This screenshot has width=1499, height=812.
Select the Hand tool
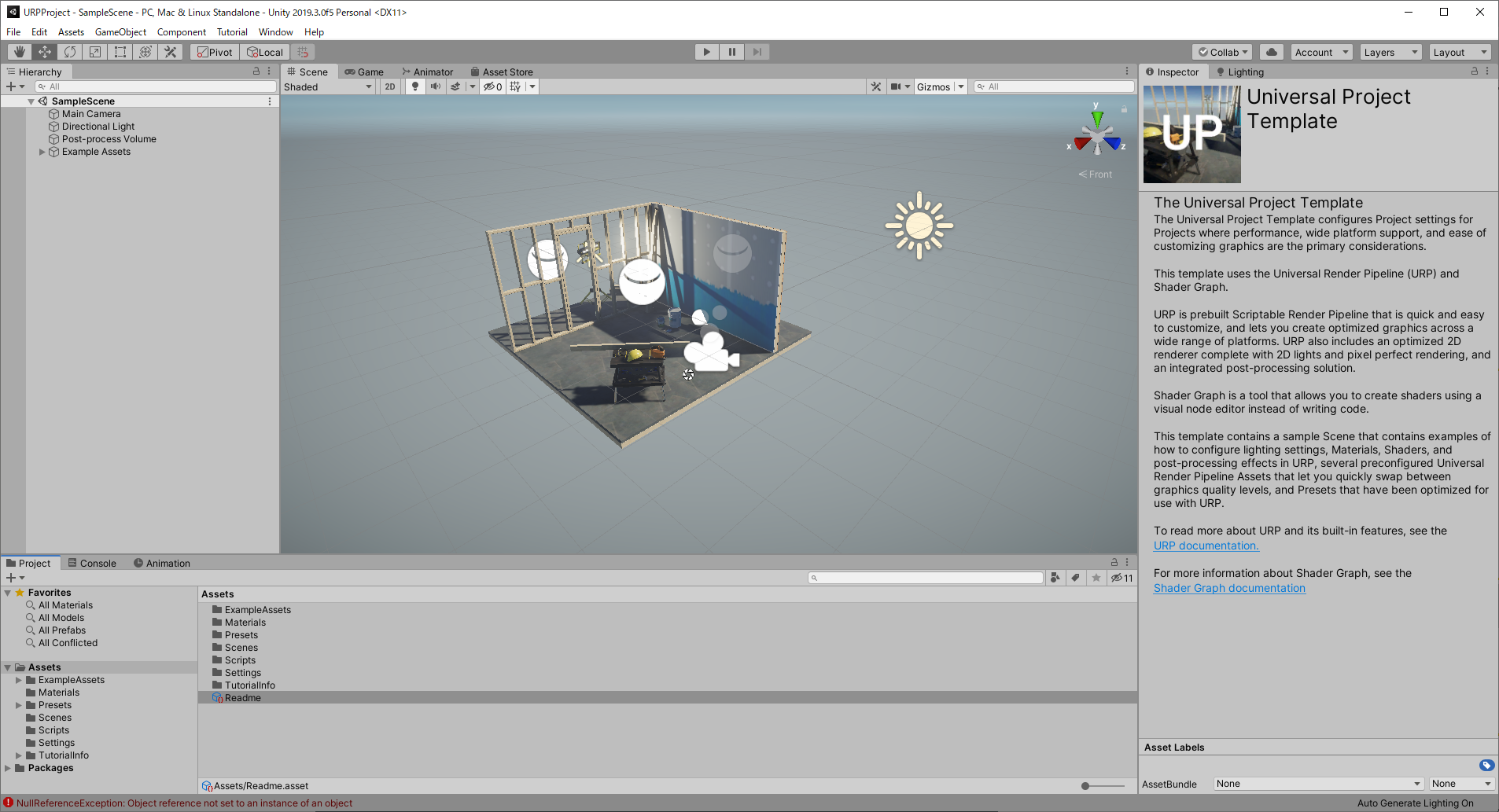click(20, 52)
